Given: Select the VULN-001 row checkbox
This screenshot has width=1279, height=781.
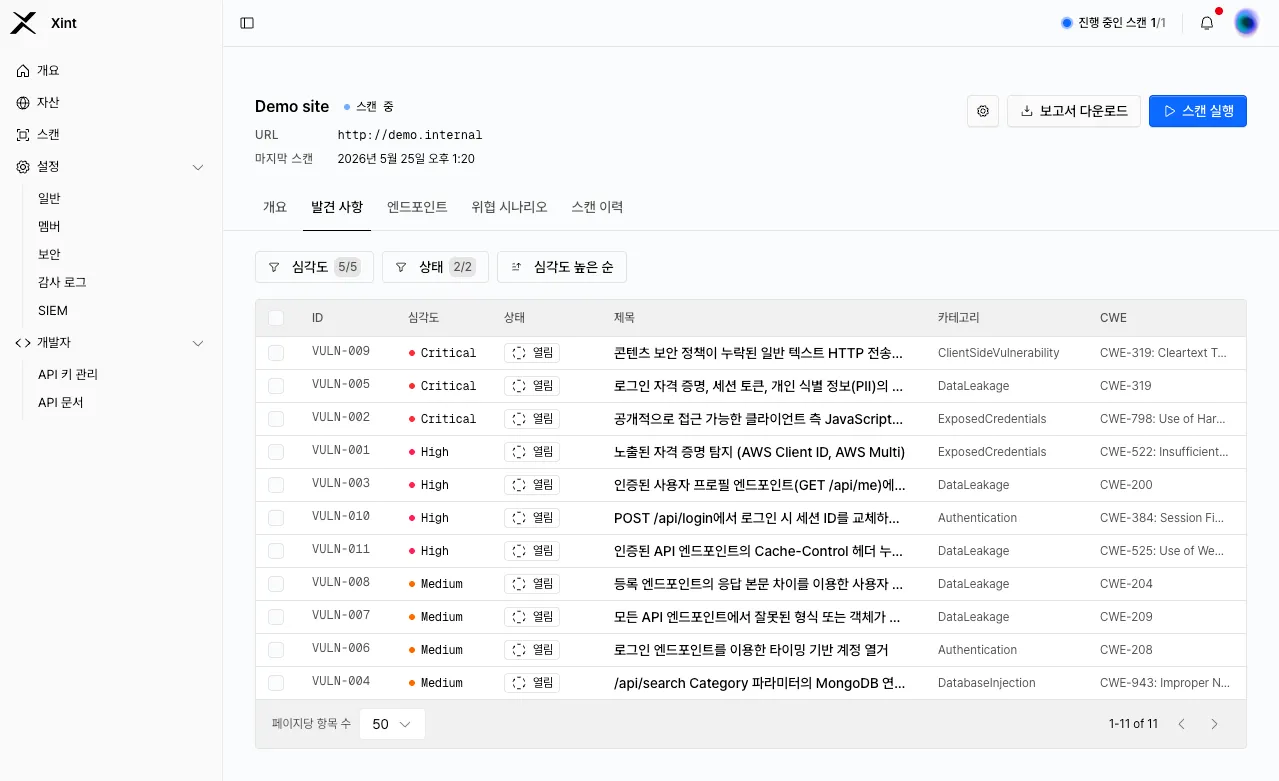Looking at the screenshot, I should (276, 452).
